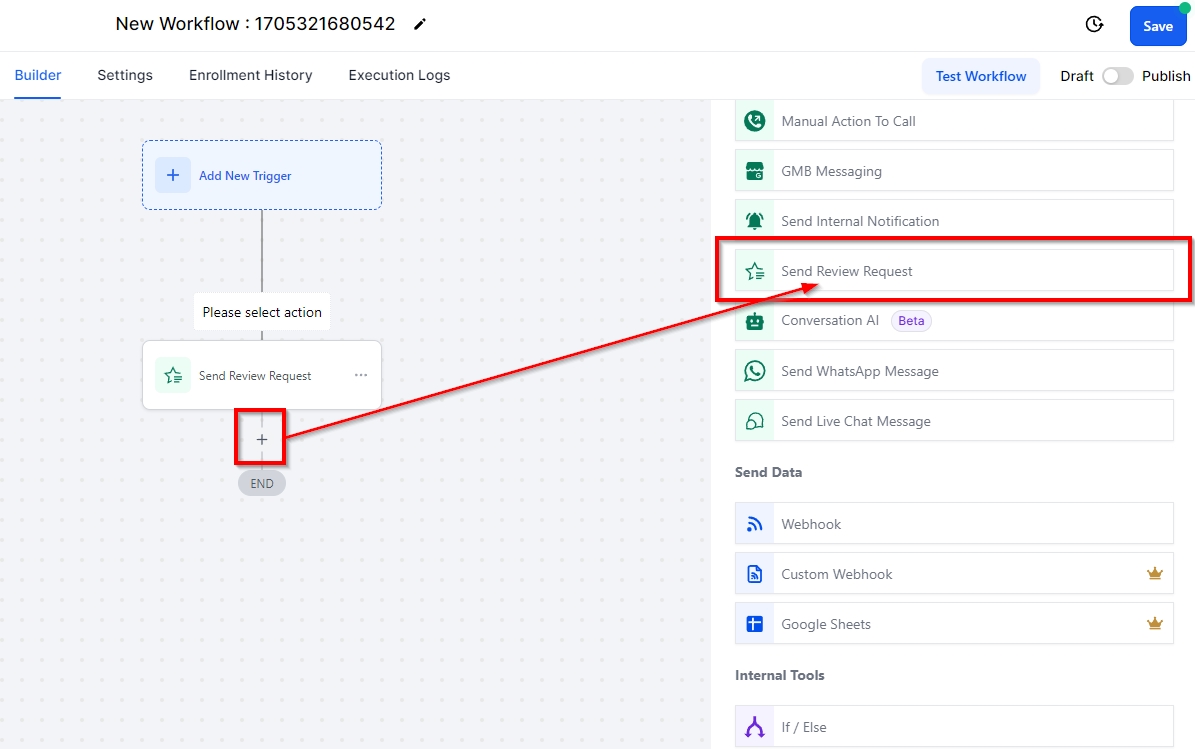This screenshot has height=749, width=1195.
Task: Toggle the Draft/Publish switch
Action: point(1117,76)
